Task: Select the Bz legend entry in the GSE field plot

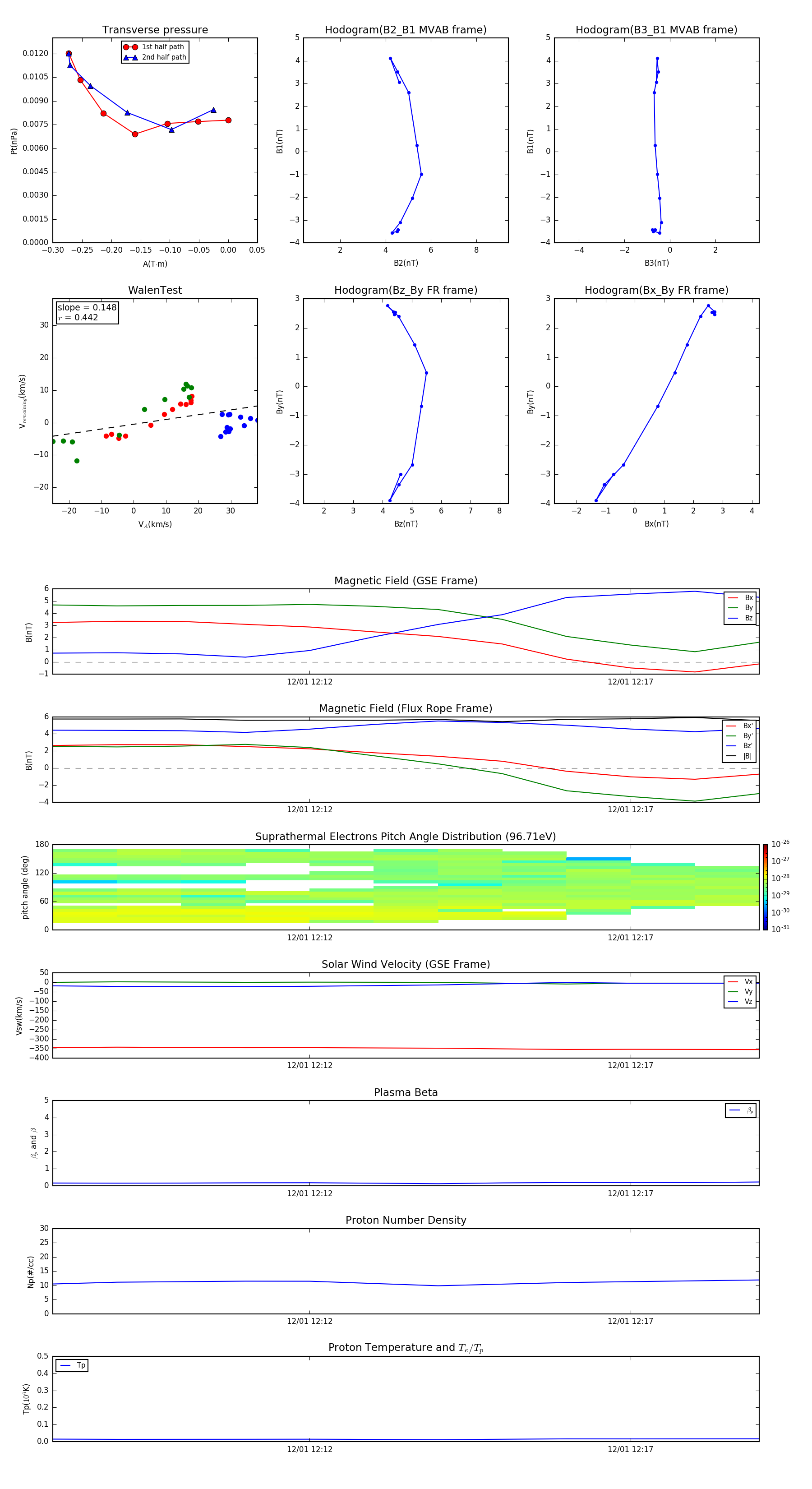Action: [740, 618]
